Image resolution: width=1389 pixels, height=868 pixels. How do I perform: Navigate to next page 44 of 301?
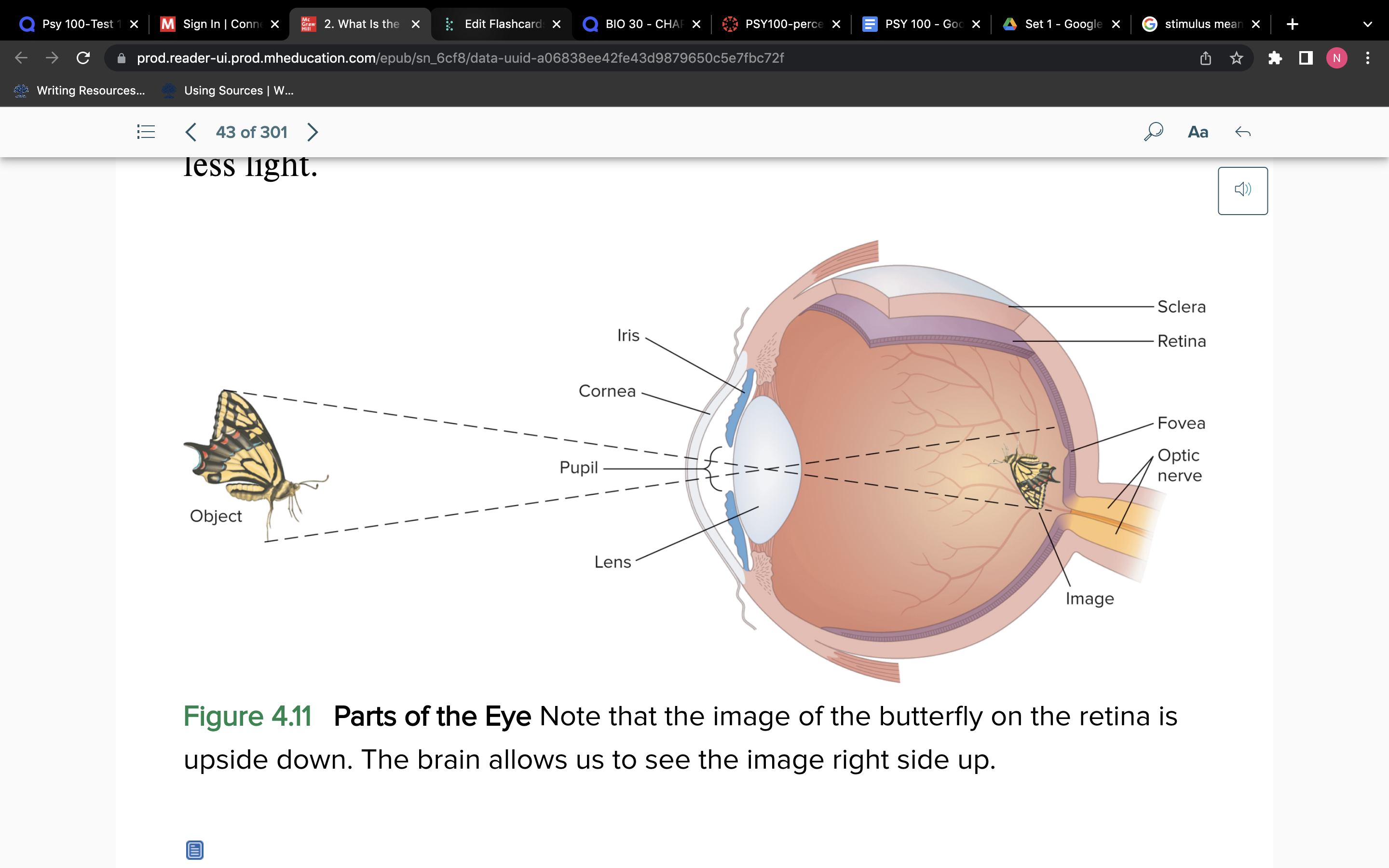313,131
